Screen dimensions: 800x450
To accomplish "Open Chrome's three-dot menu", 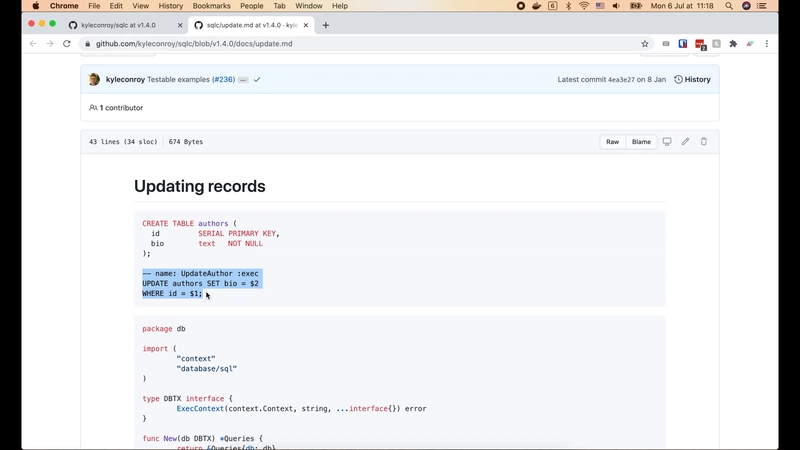I will pyautogui.click(x=767, y=44).
